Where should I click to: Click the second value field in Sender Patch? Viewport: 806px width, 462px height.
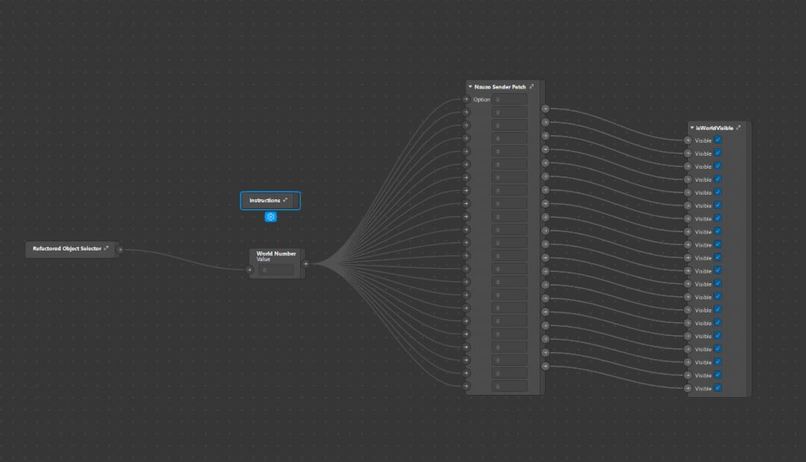click(x=509, y=113)
